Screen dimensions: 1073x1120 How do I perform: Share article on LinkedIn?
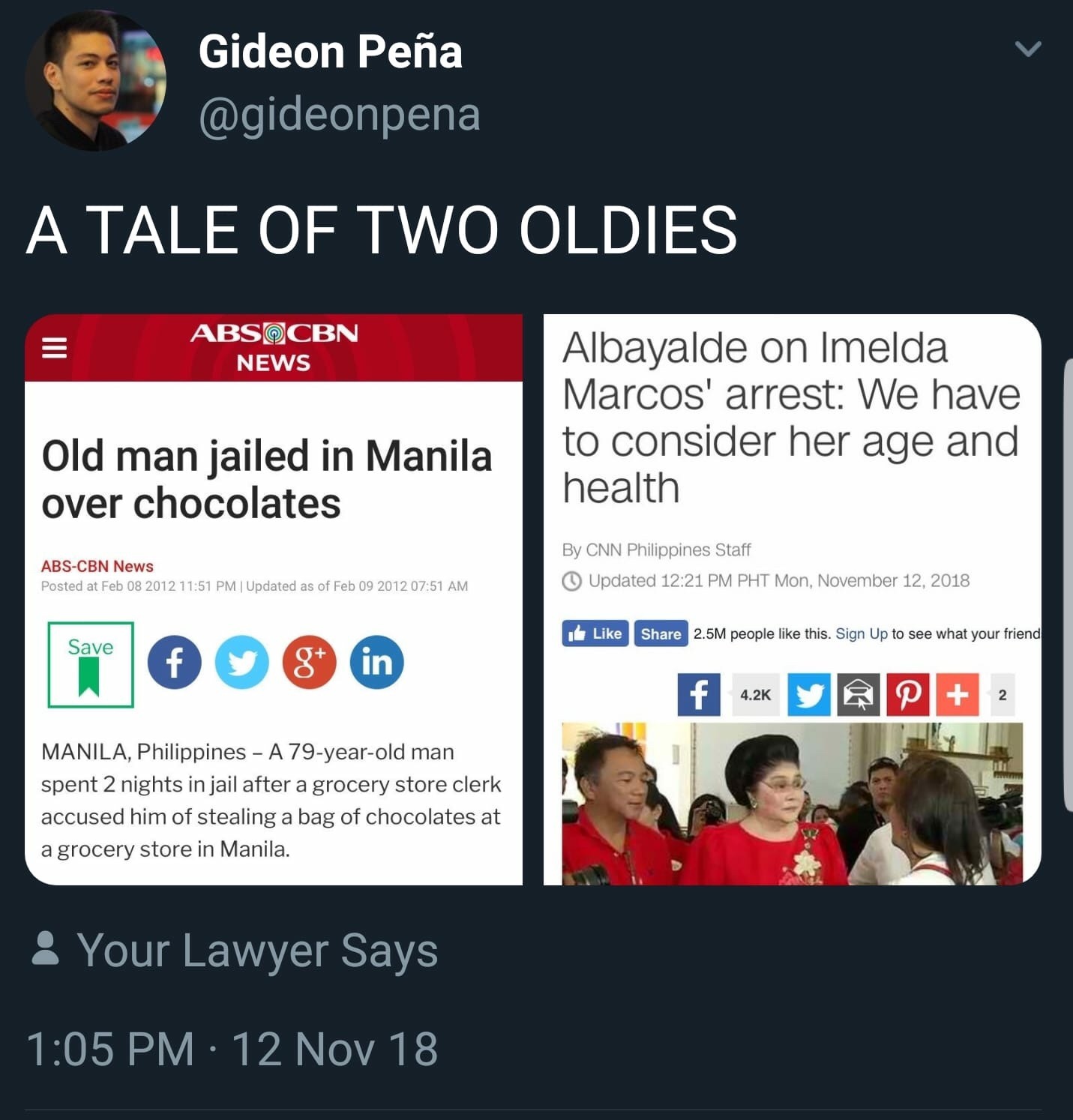click(376, 663)
